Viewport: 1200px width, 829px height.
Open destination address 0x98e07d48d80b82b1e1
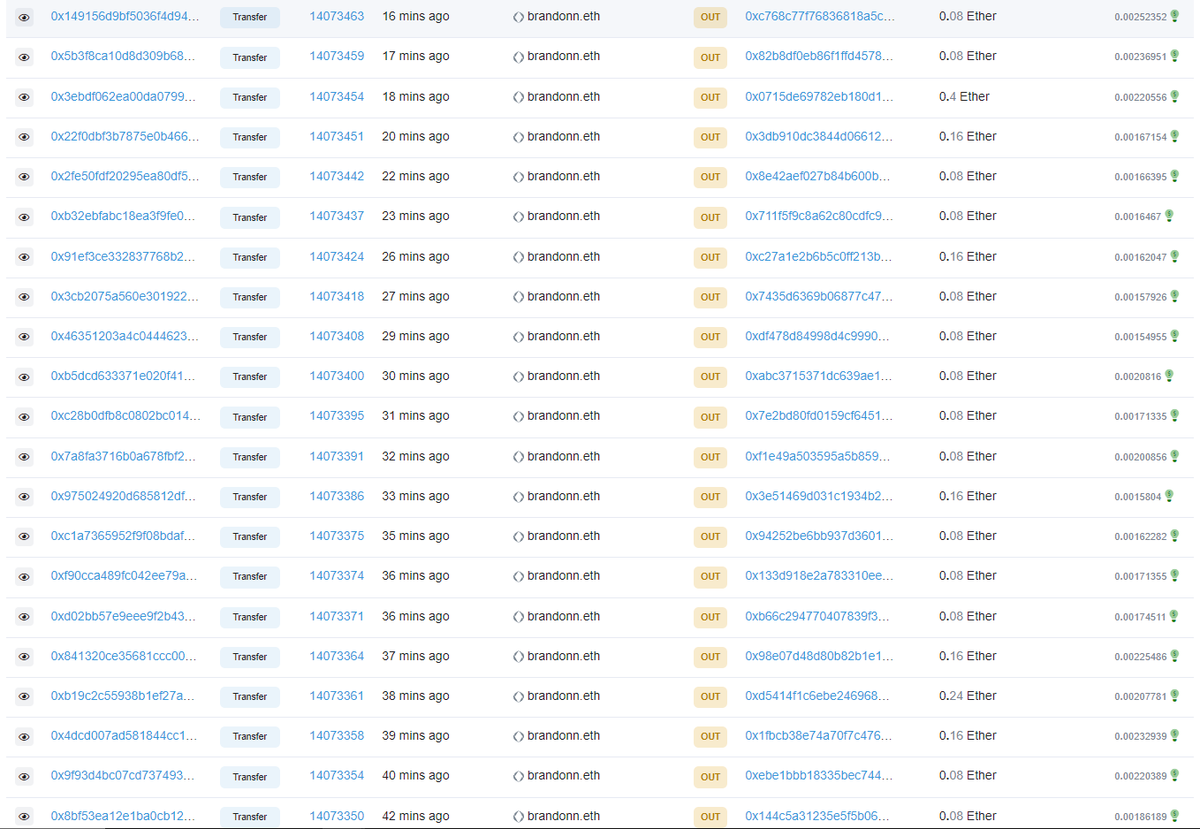(x=818, y=656)
